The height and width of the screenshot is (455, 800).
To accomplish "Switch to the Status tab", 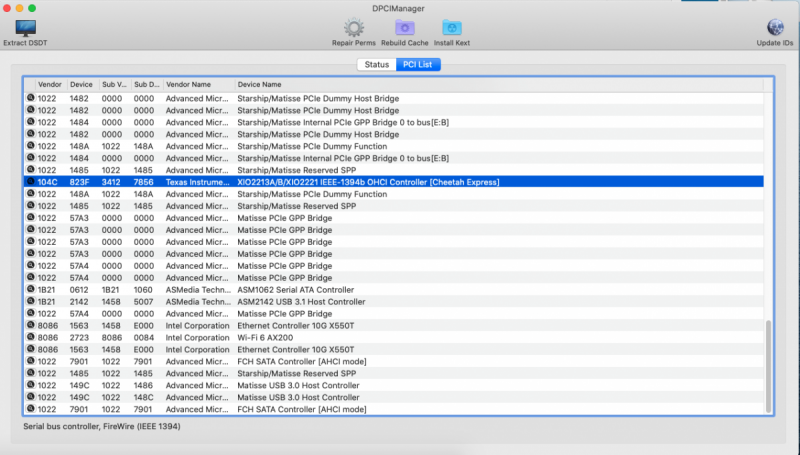I will [x=376, y=64].
